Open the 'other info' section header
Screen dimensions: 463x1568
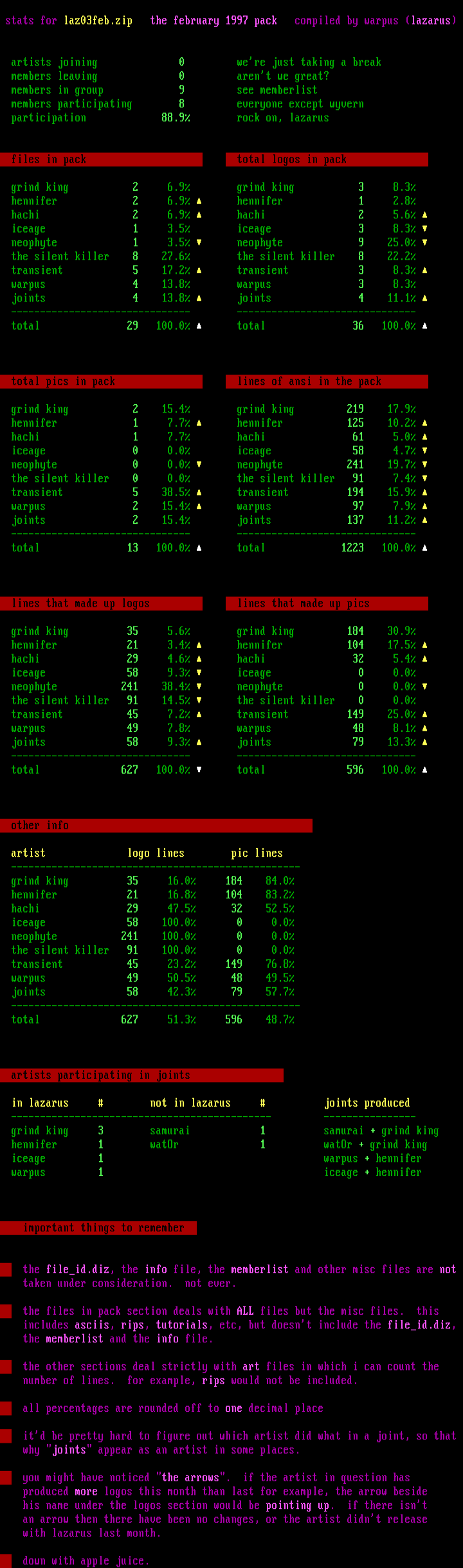[156, 826]
